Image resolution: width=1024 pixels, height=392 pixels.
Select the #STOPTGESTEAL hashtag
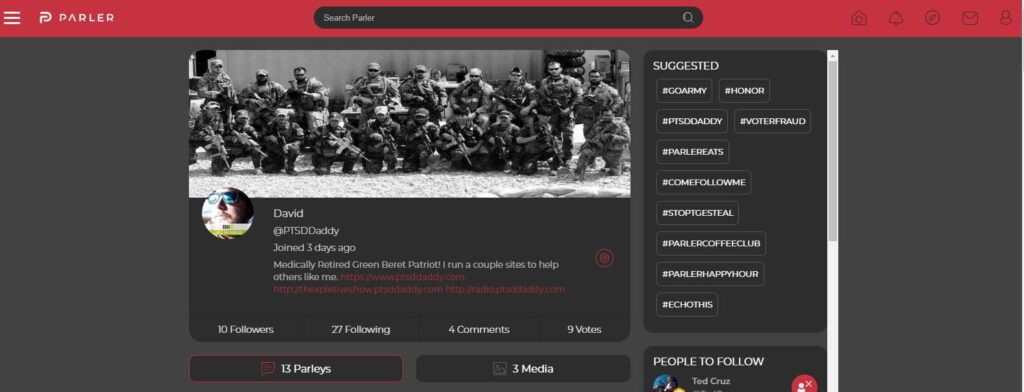click(x=697, y=213)
